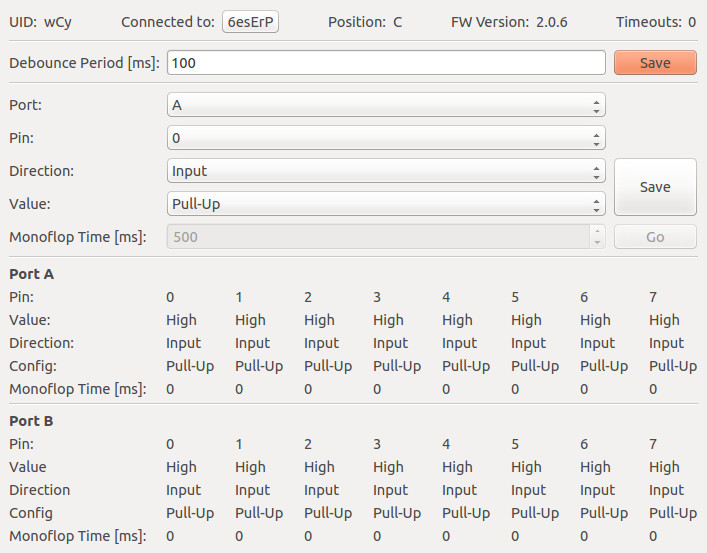707x553 pixels.
Task: Click the Monoflop Time increment up arrow
Action: [x=597, y=231]
